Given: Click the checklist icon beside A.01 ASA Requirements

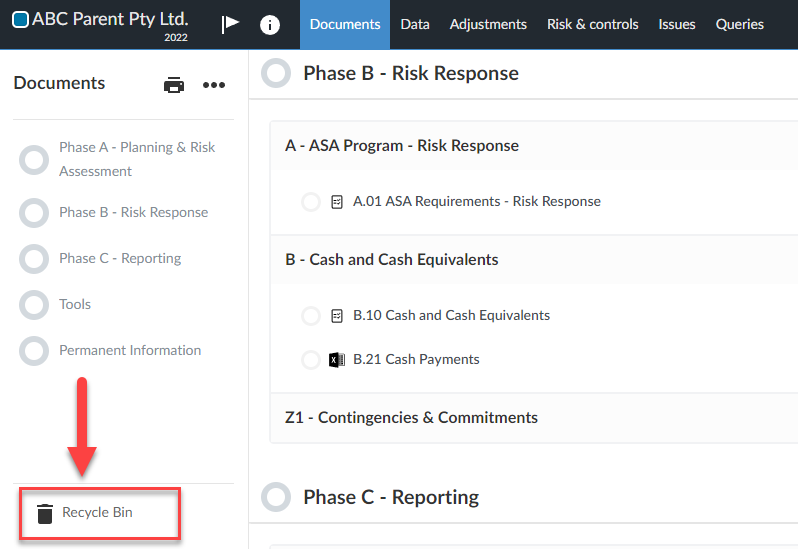Looking at the screenshot, I should click(337, 202).
